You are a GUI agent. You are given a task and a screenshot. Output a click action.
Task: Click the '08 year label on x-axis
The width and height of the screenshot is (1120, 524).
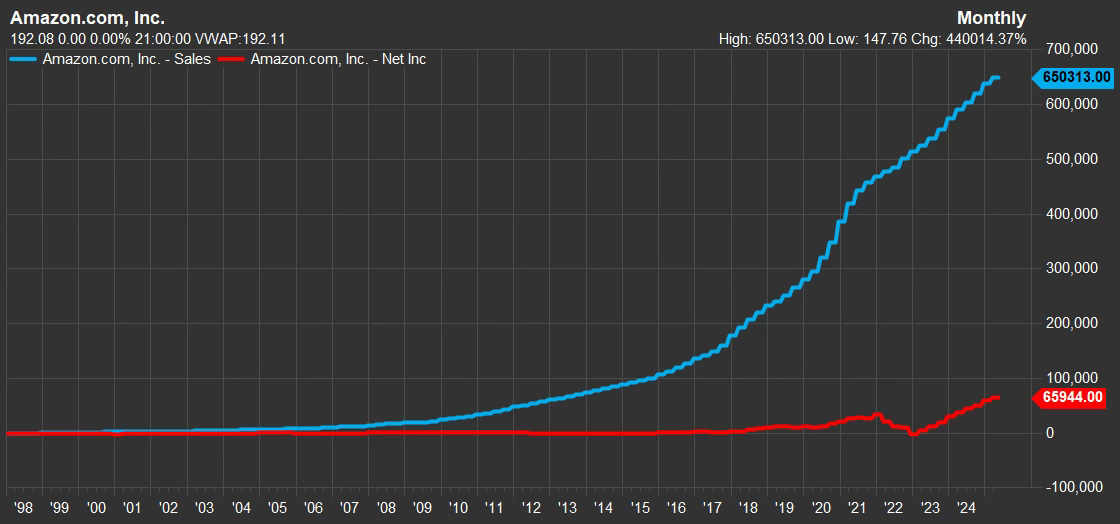click(x=386, y=509)
